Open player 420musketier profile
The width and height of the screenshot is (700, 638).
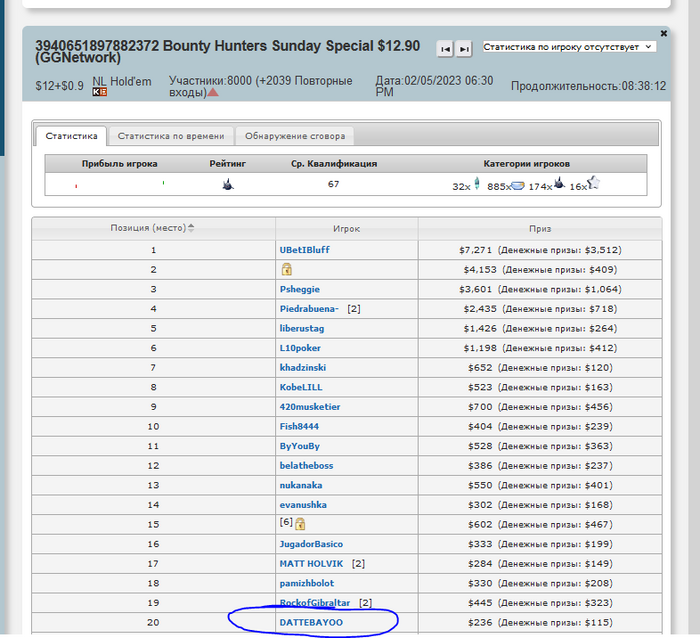pyautogui.click(x=310, y=407)
